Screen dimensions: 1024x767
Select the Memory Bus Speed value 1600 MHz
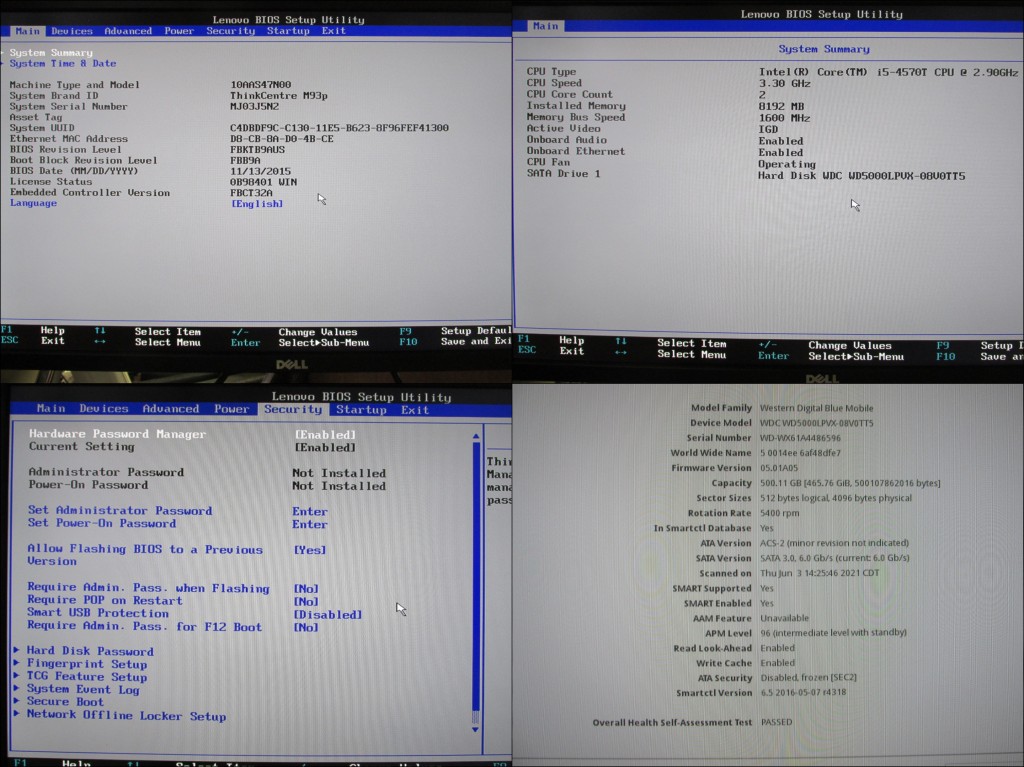pos(784,118)
